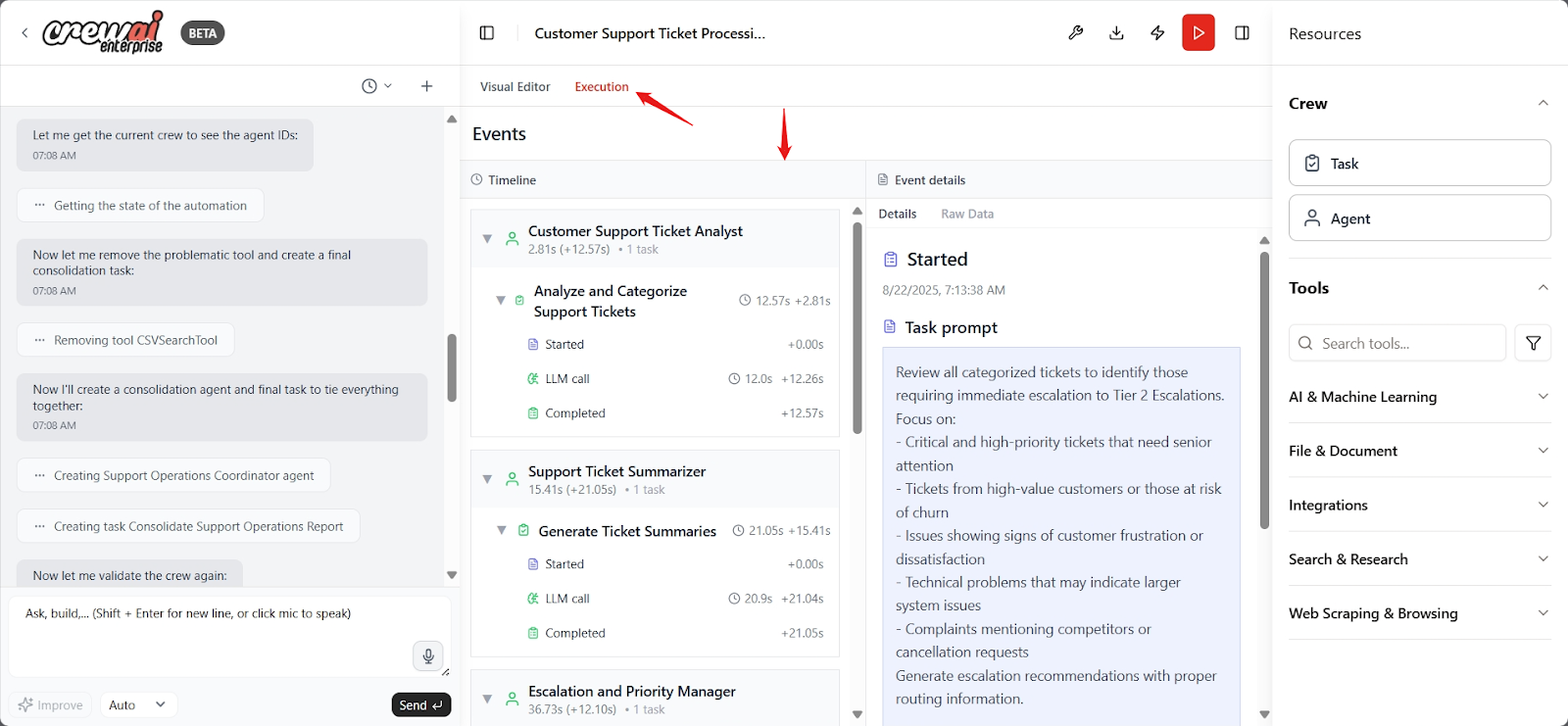
Task: Start a new chat with plus icon
Action: point(426,86)
